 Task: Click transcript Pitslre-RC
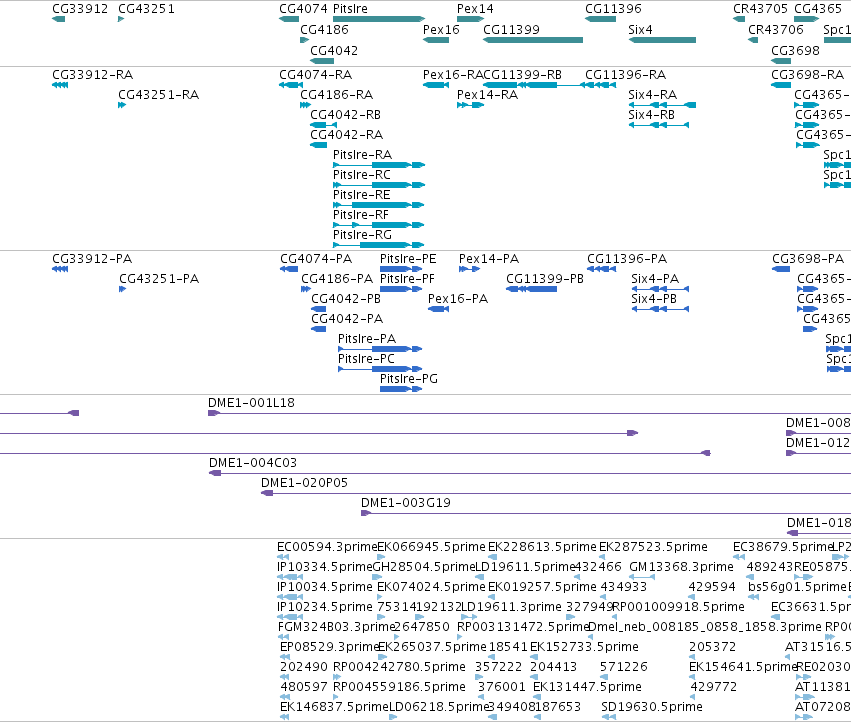coord(379,185)
